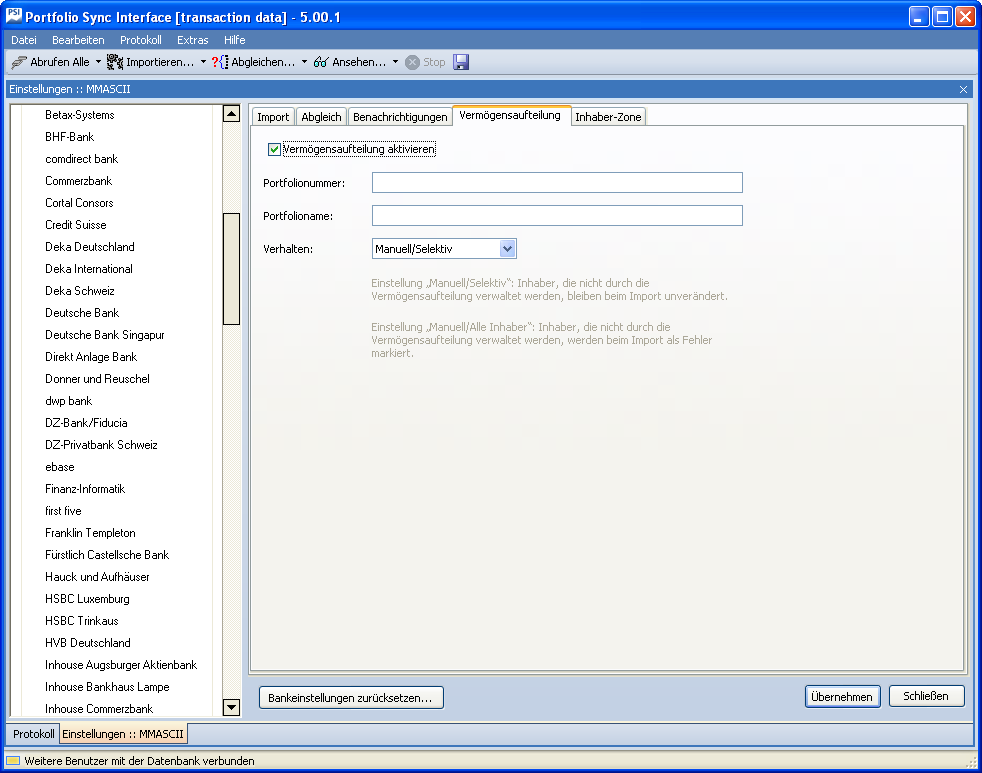Expand the Importieren dropdown arrow
The height and width of the screenshot is (773, 982).
tap(203, 62)
